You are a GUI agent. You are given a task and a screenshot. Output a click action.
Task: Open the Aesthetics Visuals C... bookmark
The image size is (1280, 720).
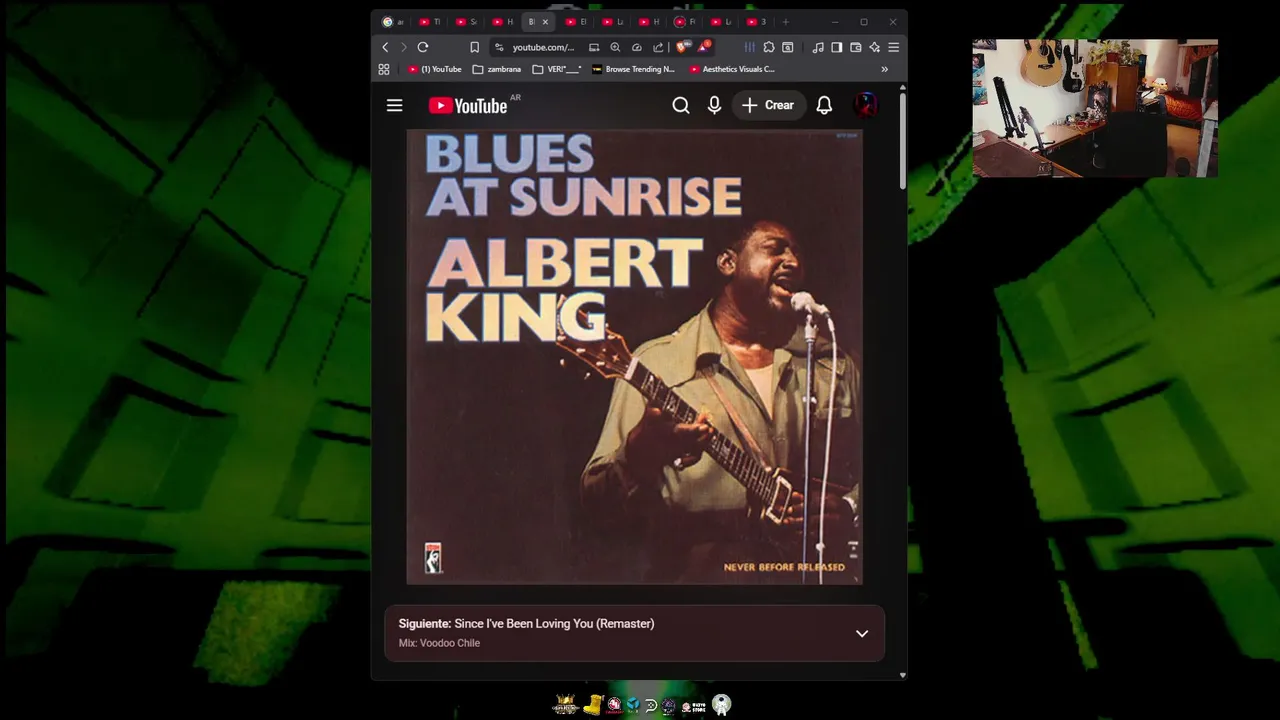point(732,69)
